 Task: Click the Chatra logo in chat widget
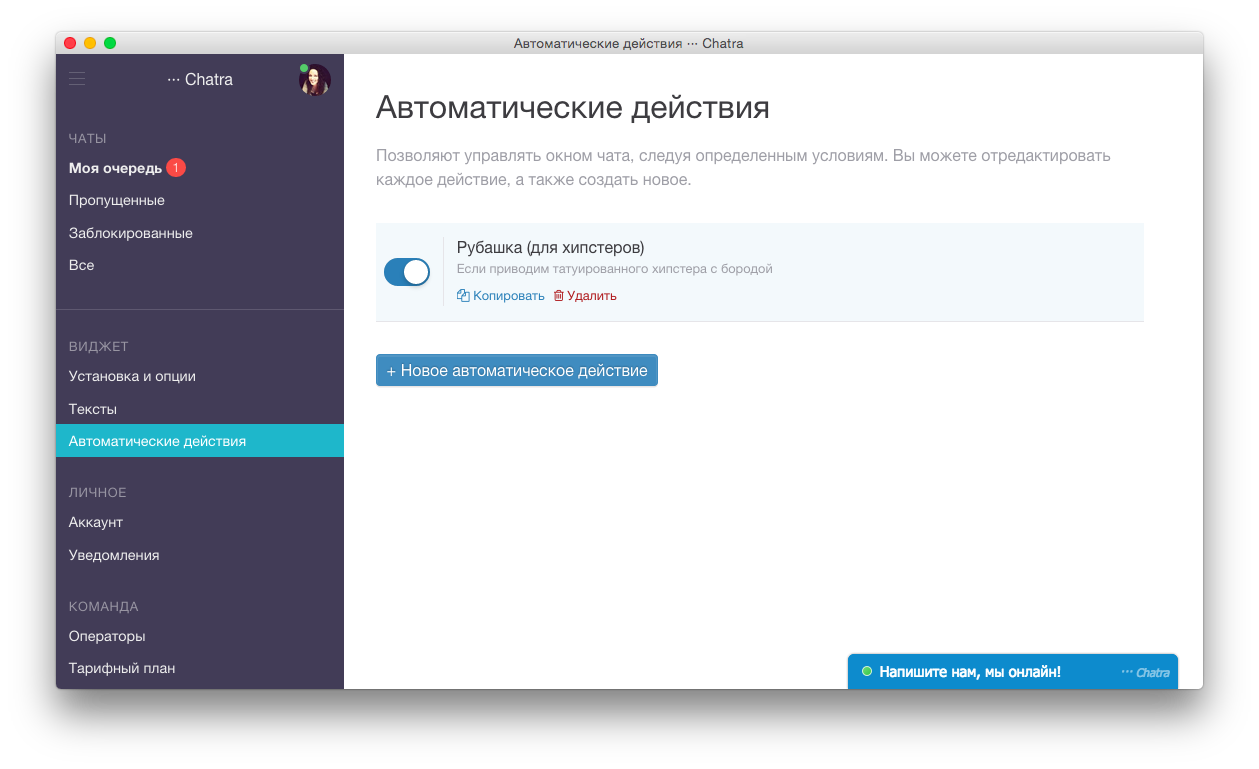[1145, 673]
